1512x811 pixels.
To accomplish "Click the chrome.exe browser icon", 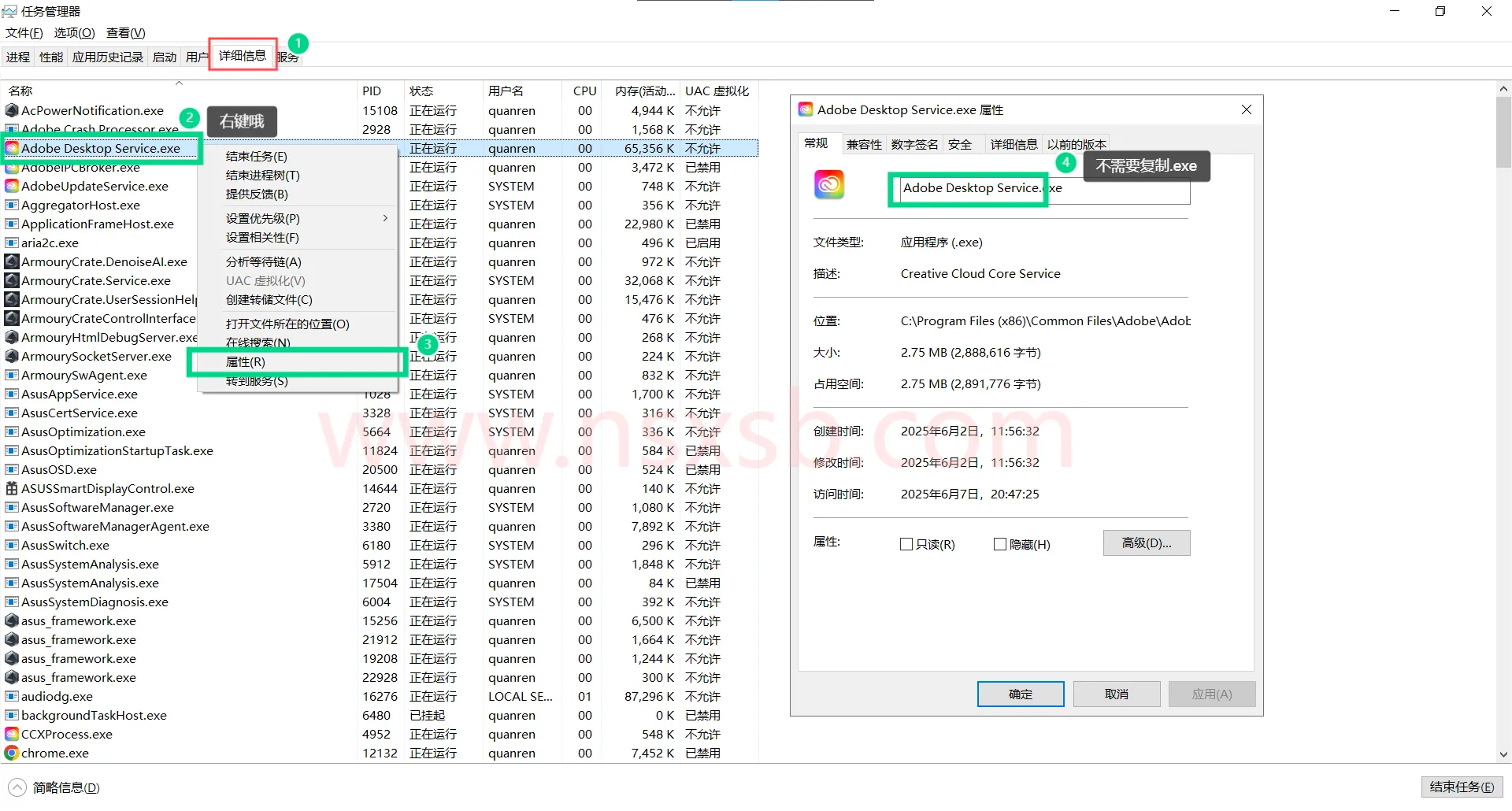I will click(12, 754).
